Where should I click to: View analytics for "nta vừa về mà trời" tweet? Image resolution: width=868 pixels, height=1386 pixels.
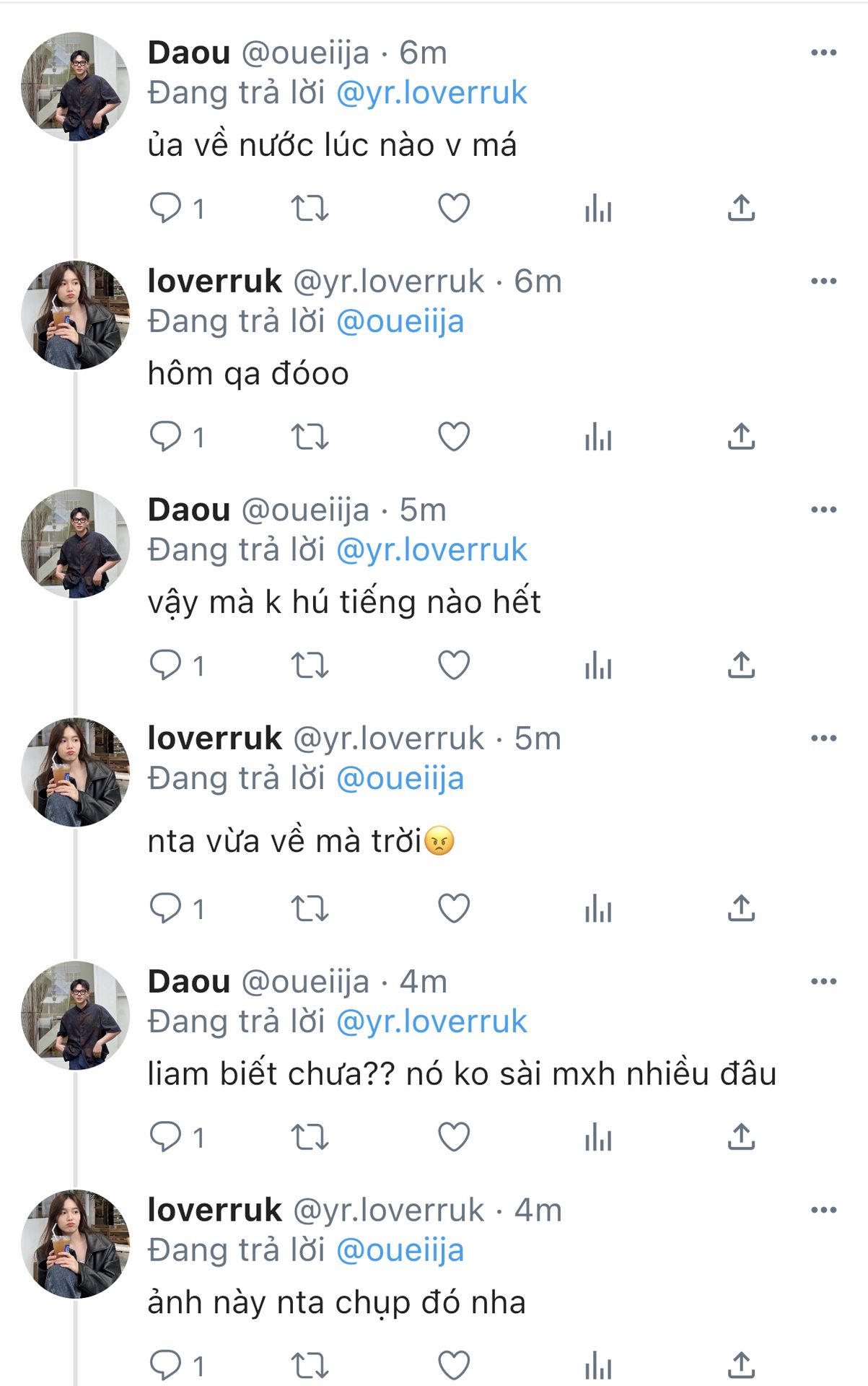point(598,909)
